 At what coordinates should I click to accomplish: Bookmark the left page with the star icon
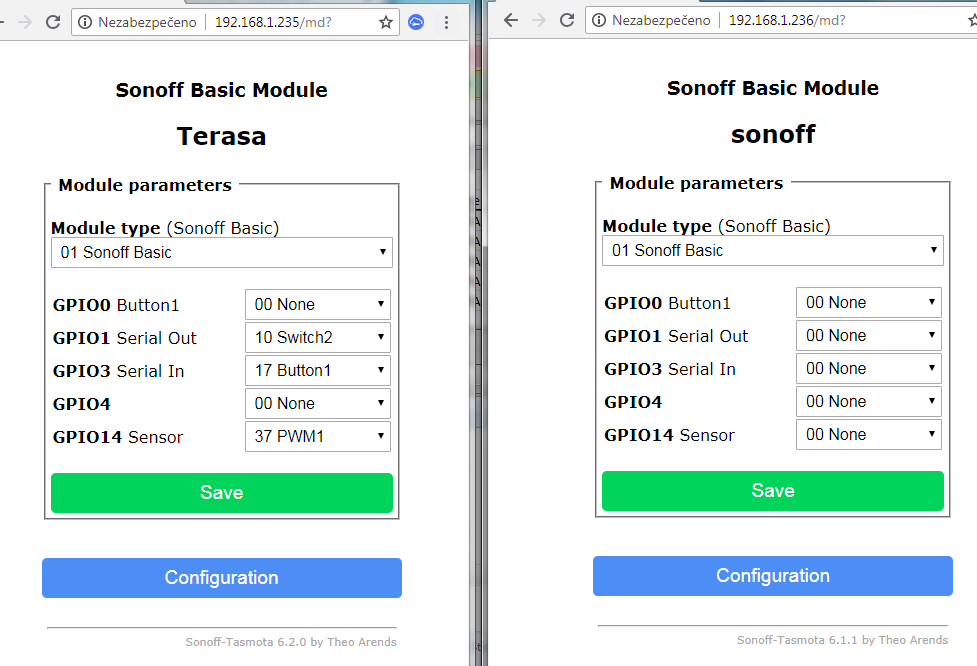click(386, 21)
